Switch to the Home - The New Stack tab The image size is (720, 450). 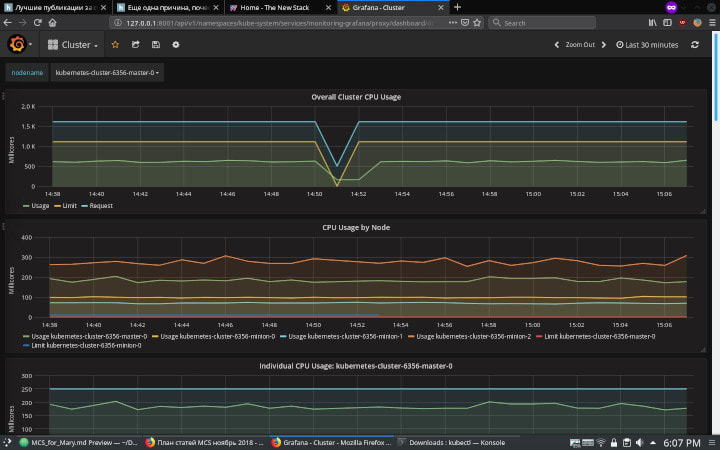(x=275, y=7)
